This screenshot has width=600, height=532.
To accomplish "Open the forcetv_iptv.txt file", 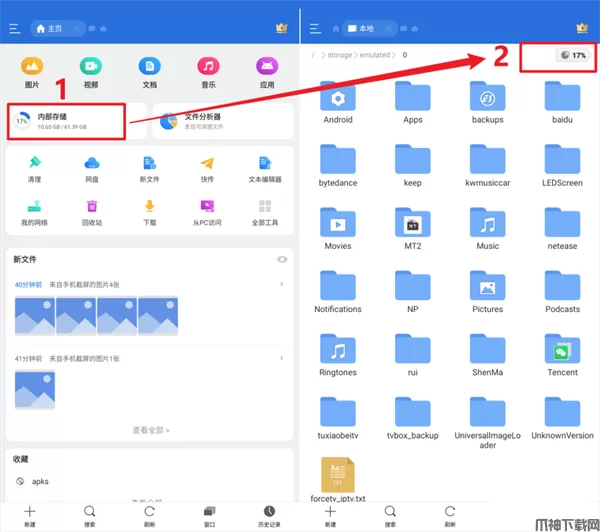I will click(x=338, y=480).
